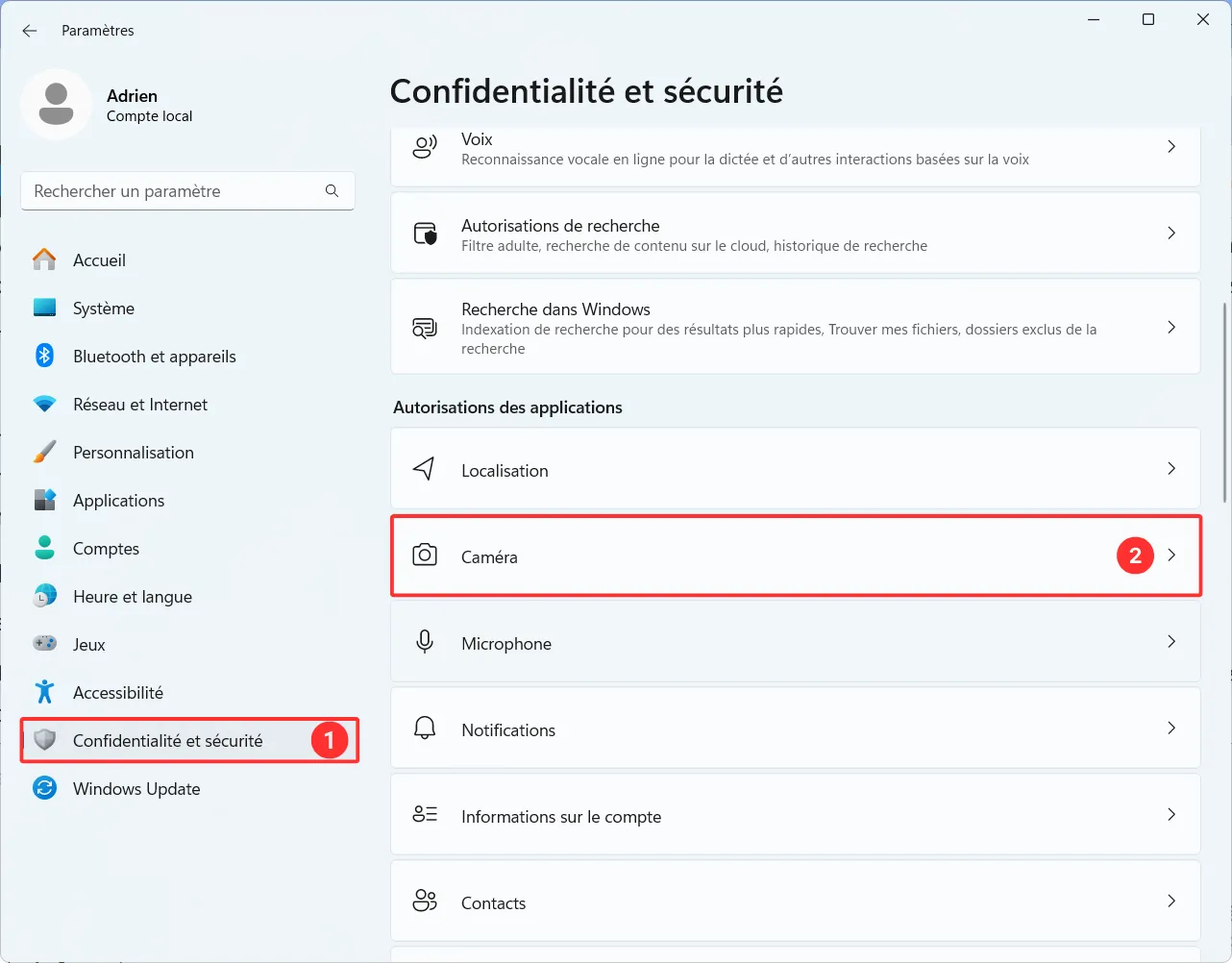Click the Autorisations de recherche shield icon
Screen dimensions: 1232x963
425,234
